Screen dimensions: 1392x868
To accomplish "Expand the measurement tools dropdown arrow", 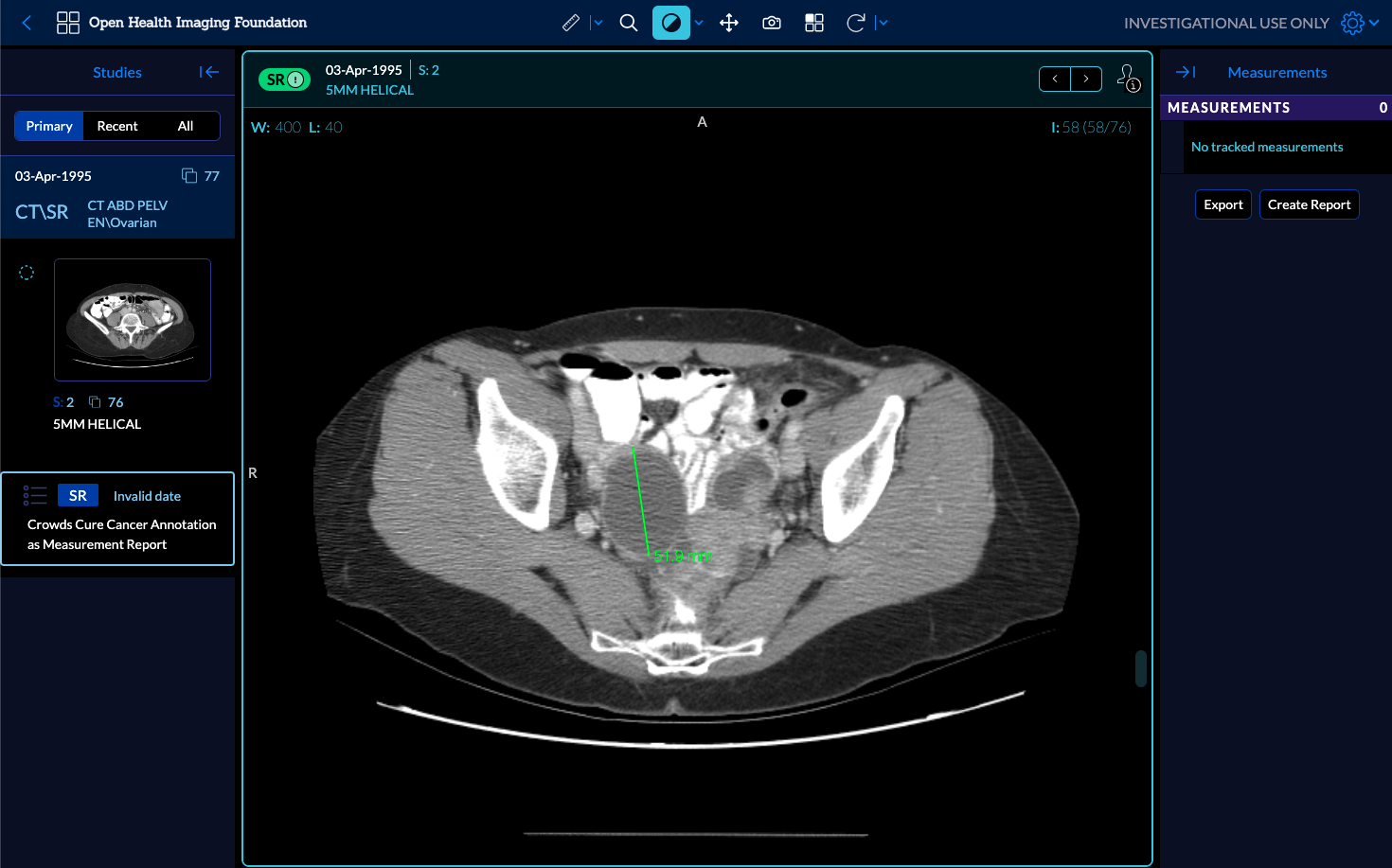I will pyautogui.click(x=598, y=23).
